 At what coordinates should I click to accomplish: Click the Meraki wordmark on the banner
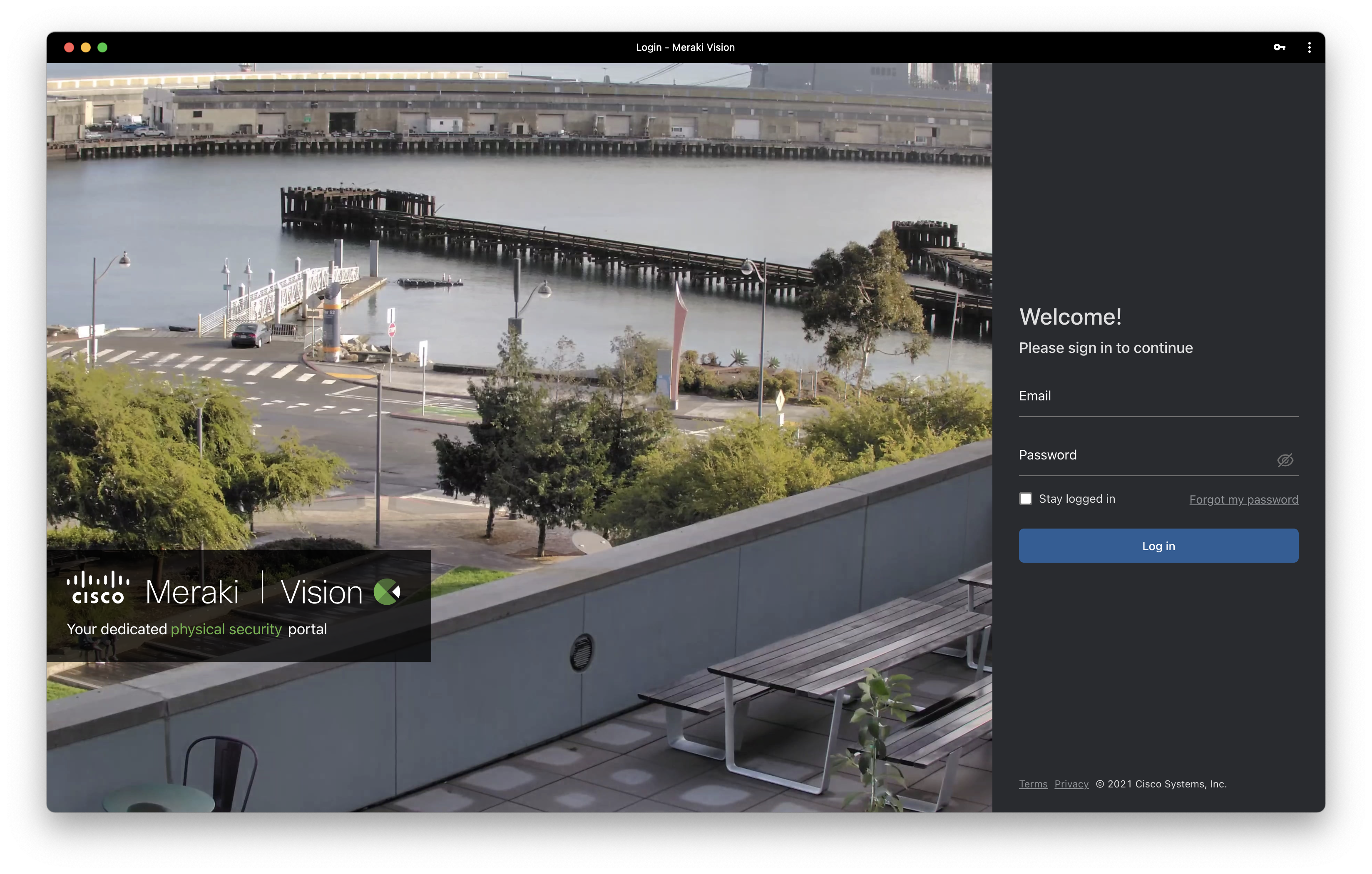(192, 592)
